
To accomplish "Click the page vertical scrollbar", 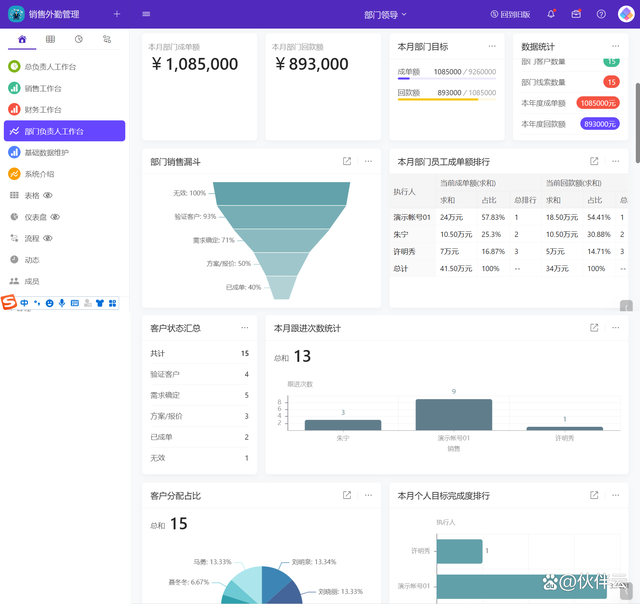I will pos(638,123).
